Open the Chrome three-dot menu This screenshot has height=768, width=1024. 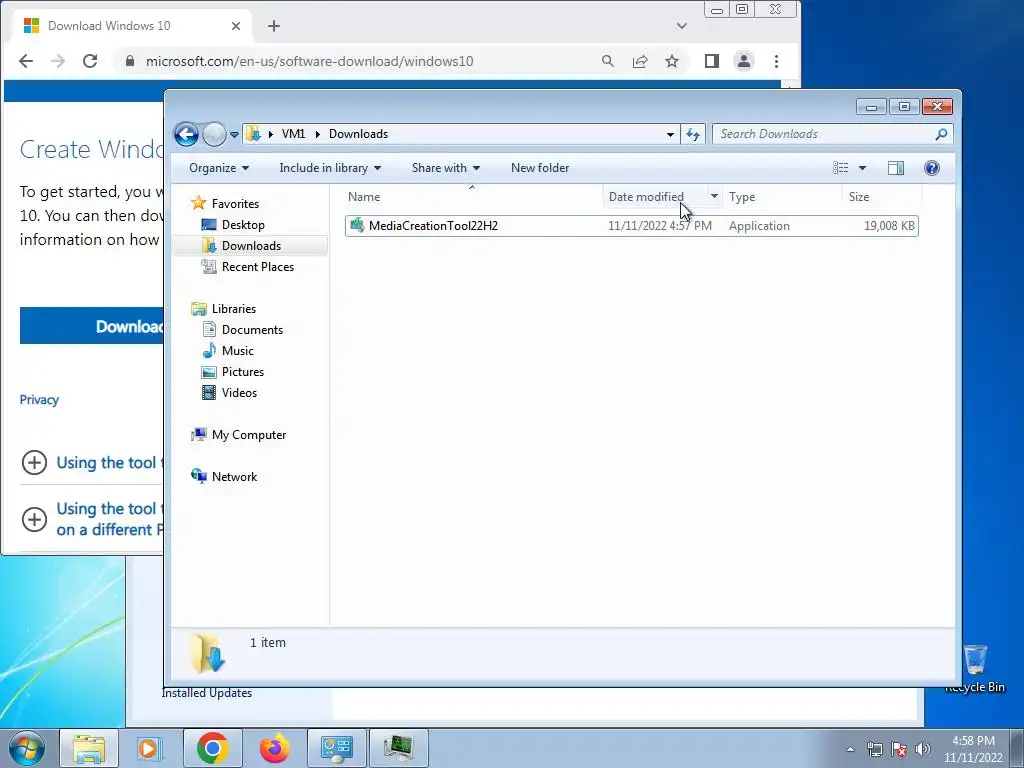click(776, 61)
